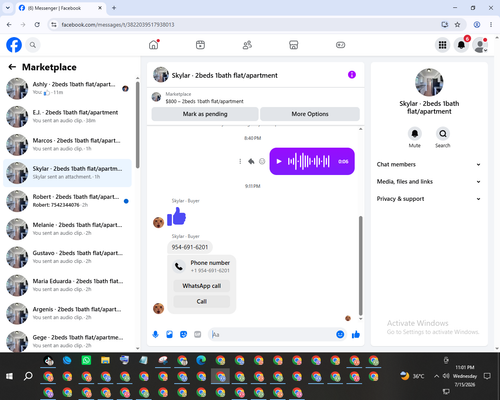Select Skylar conversation in list
Screen dimensions: 500x400
(x=67, y=173)
